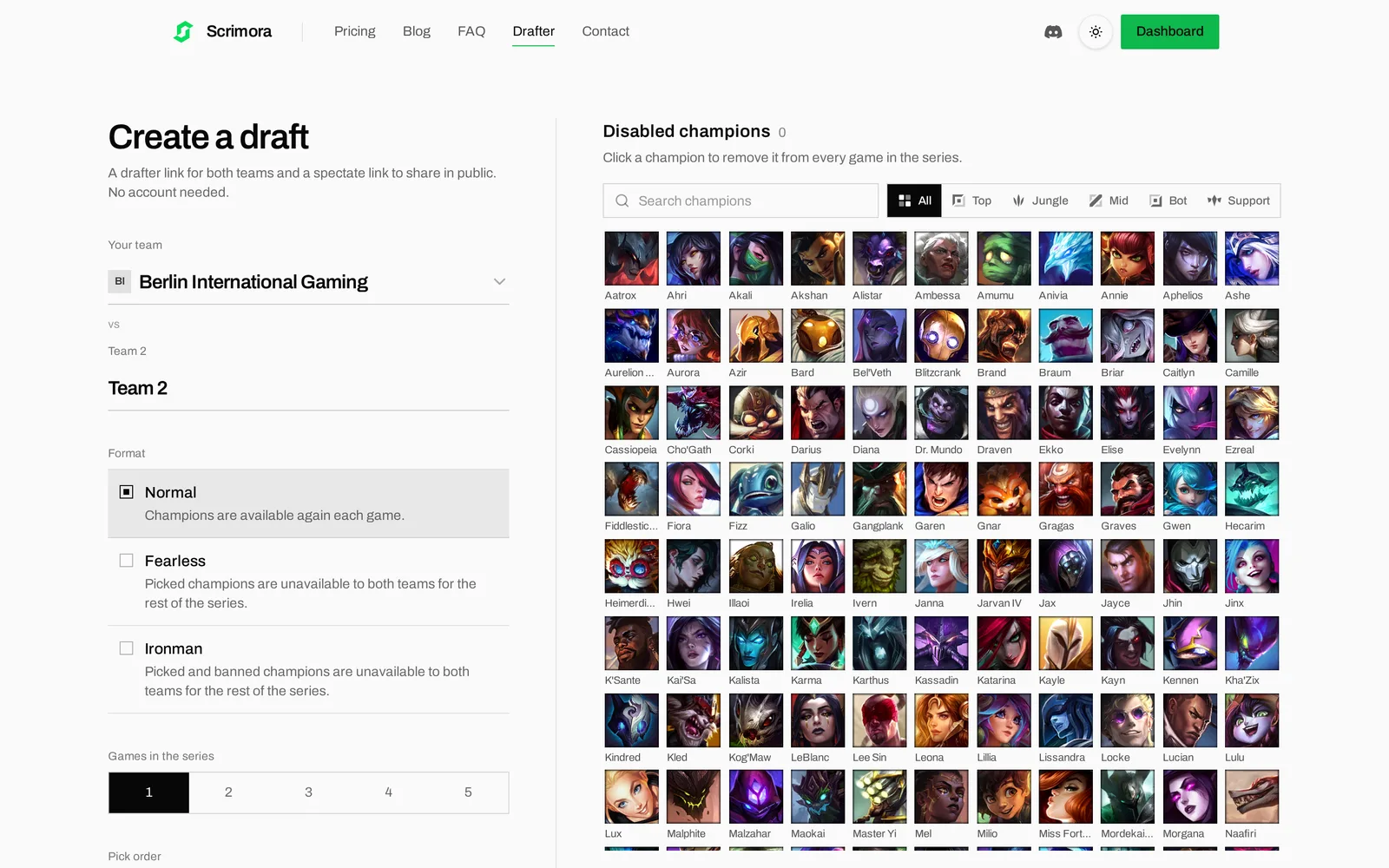Set games in the series to 4
This screenshot has height=868, width=1389.
[388, 792]
